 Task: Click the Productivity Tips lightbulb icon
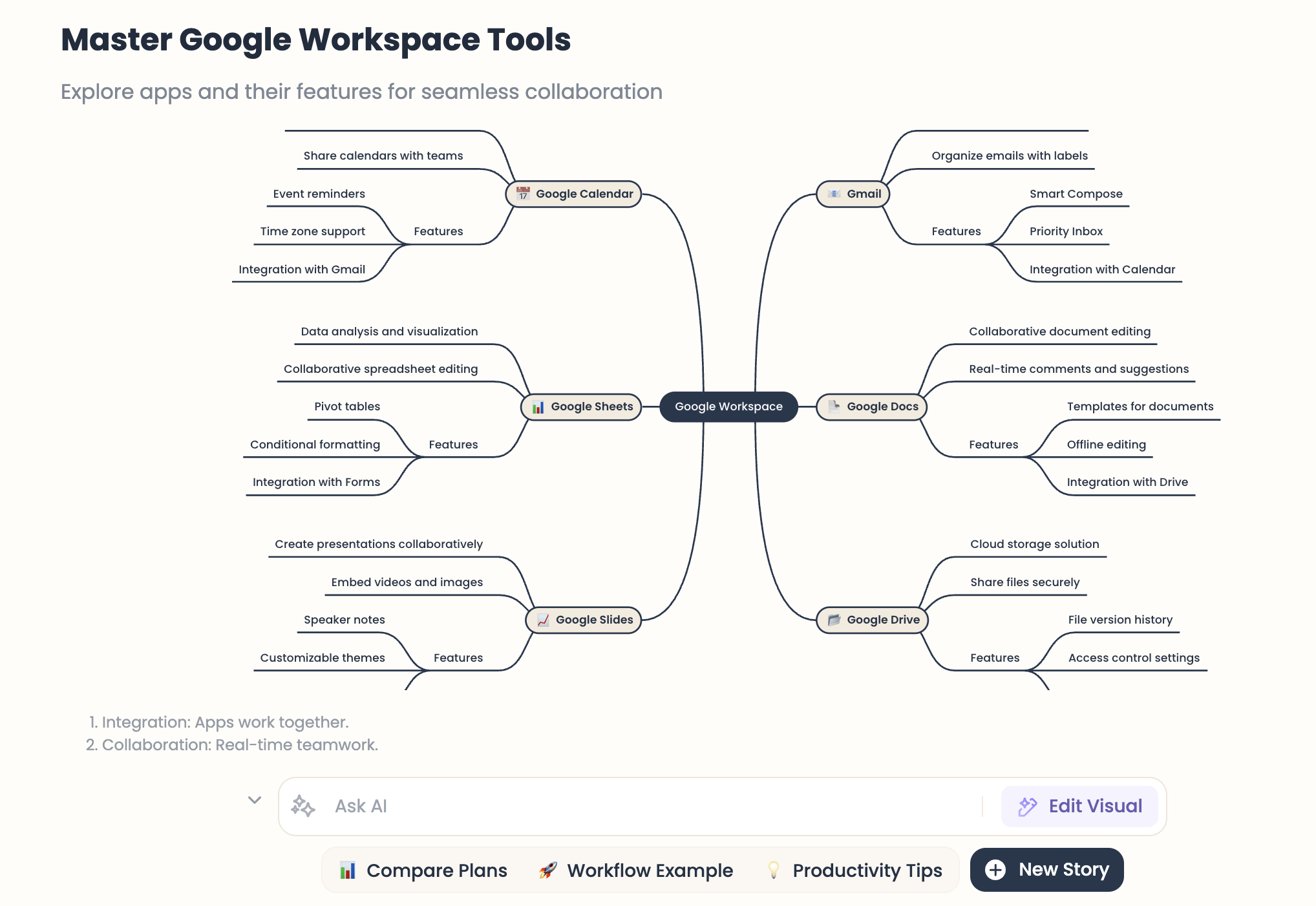point(773,870)
